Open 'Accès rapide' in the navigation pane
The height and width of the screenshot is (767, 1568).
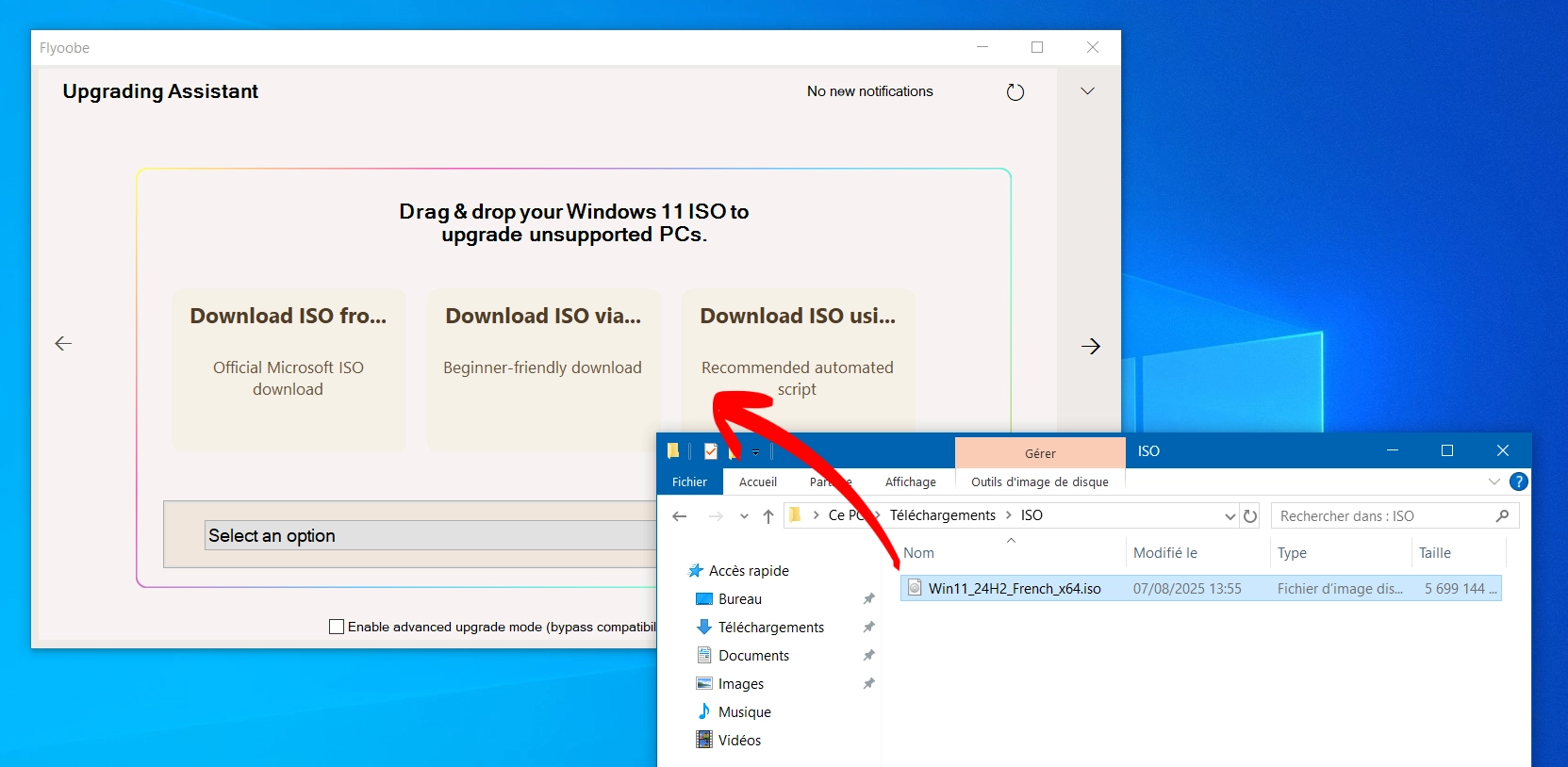[749, 571]
